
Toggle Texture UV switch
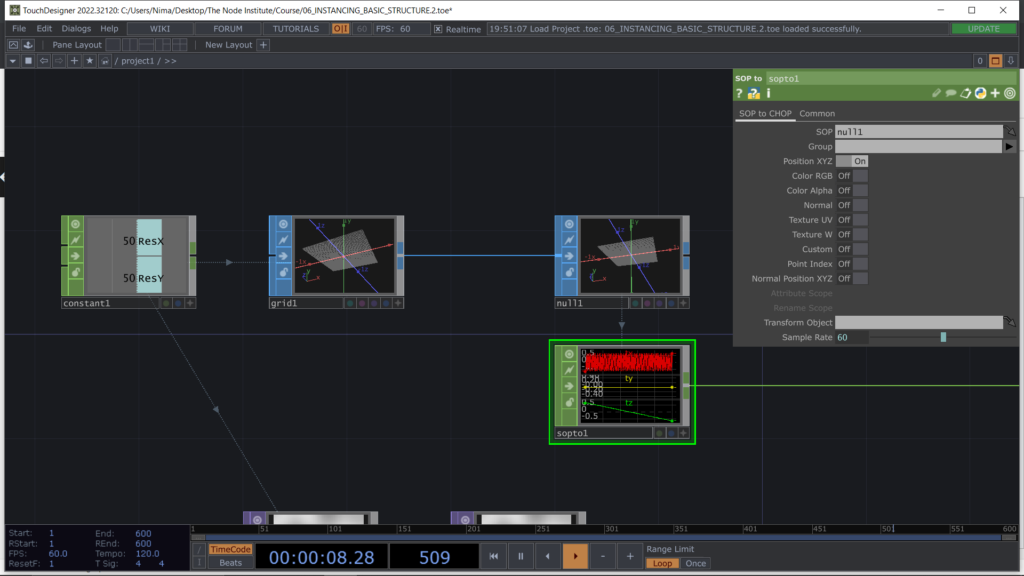point(852,219)
